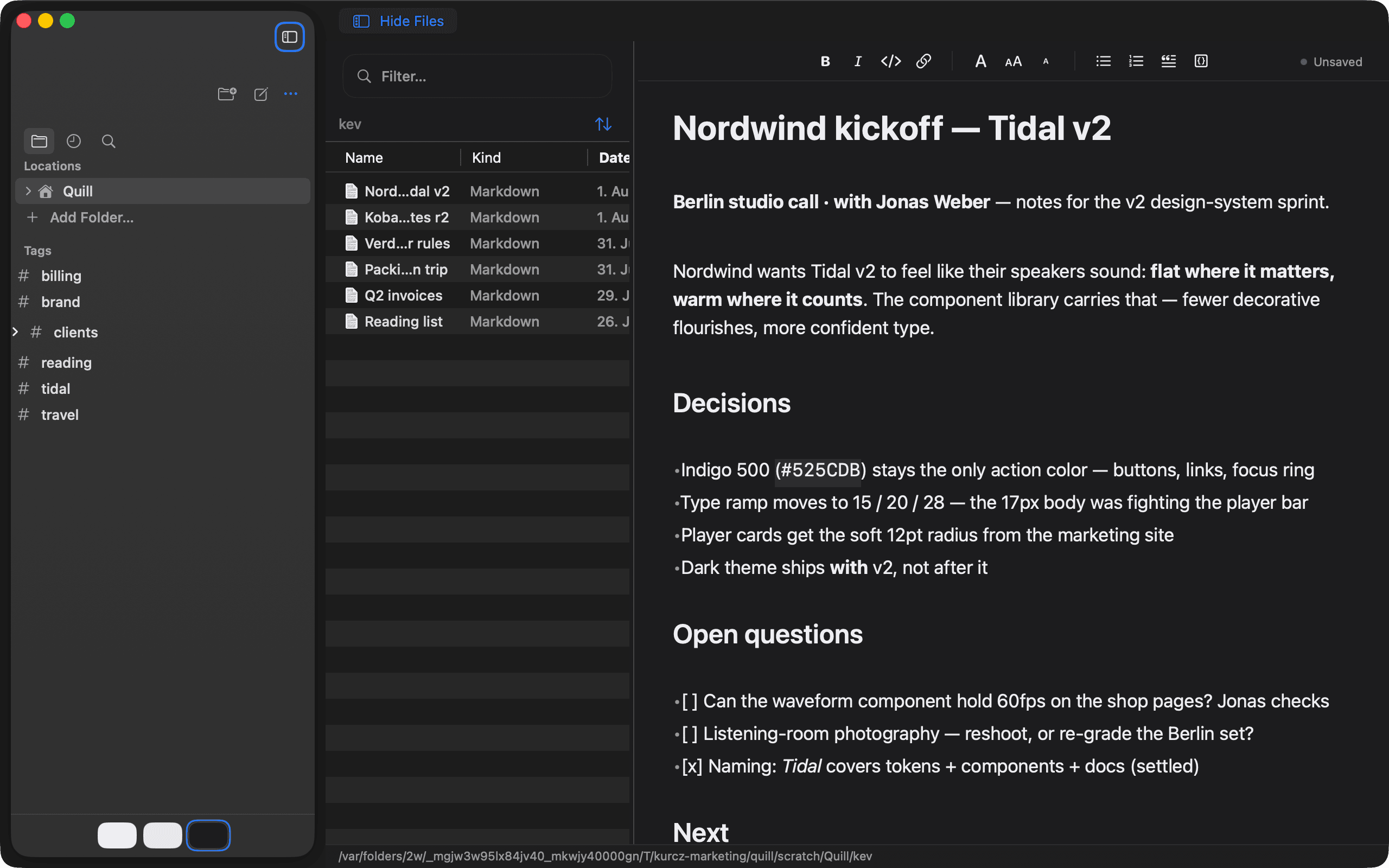1389x868 pixels.
Task: Click the Next heading
Action: tap(700, 832)
